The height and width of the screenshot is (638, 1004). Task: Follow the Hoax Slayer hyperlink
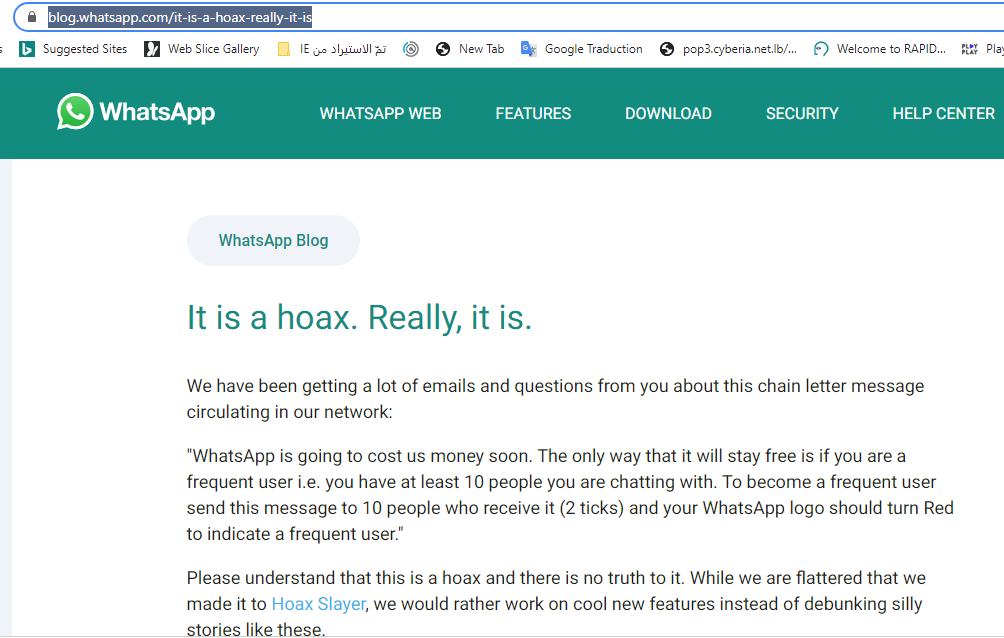(318, 603)
